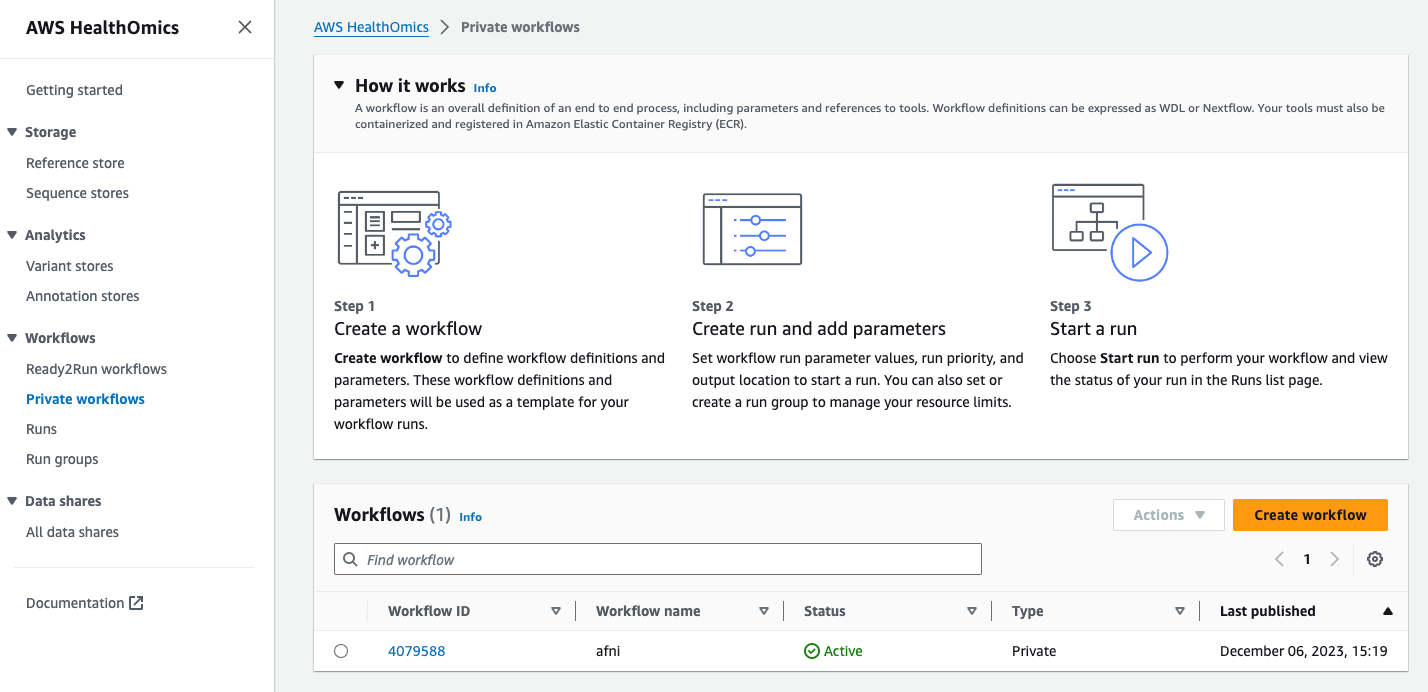
Task: Sort by Status column arrow
Action: [972, 611]
